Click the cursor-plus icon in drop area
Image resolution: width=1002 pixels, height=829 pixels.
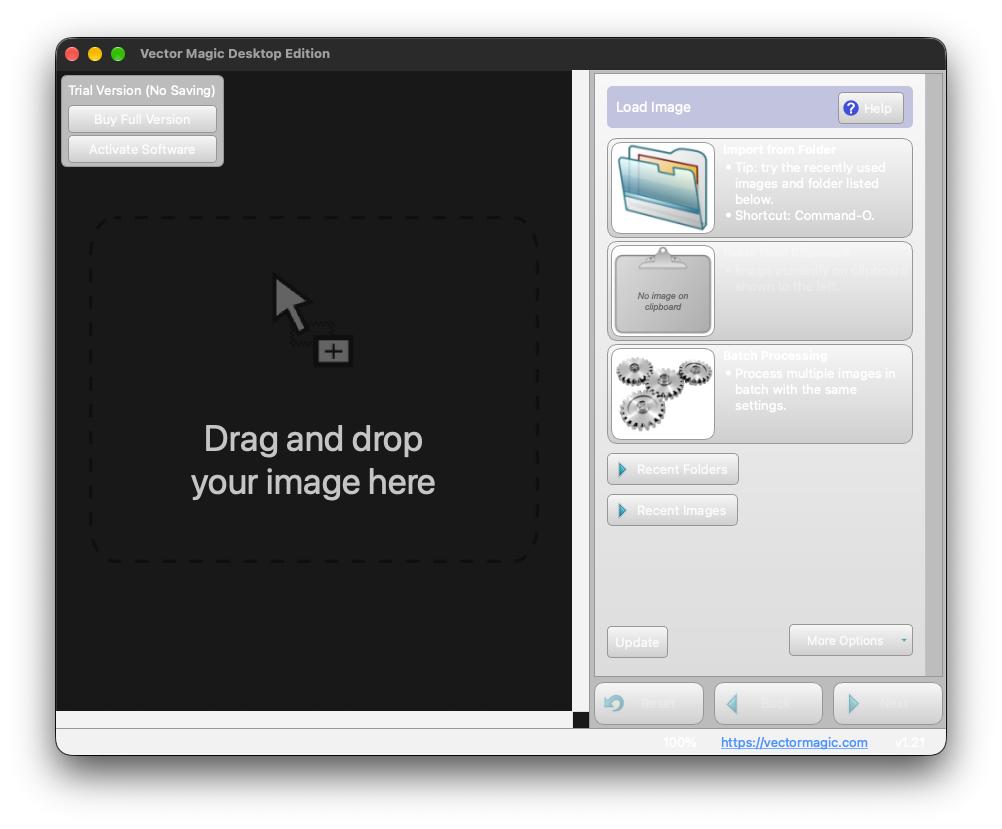[312, 320]
